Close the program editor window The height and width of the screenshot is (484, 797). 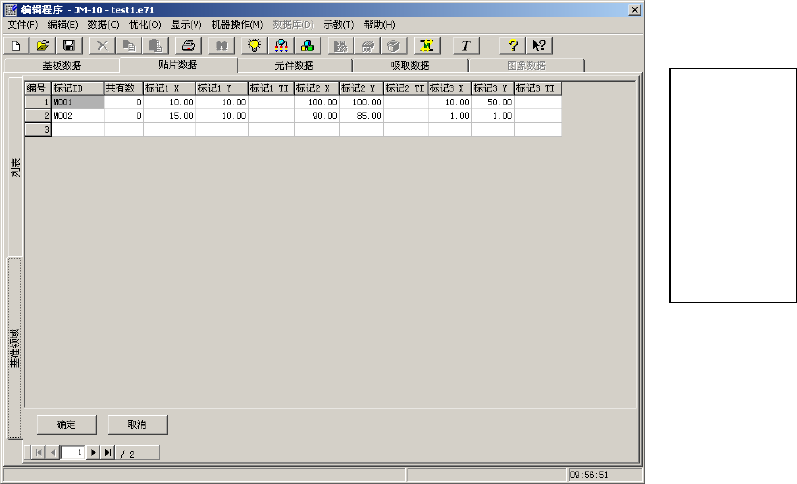(634, 10)
